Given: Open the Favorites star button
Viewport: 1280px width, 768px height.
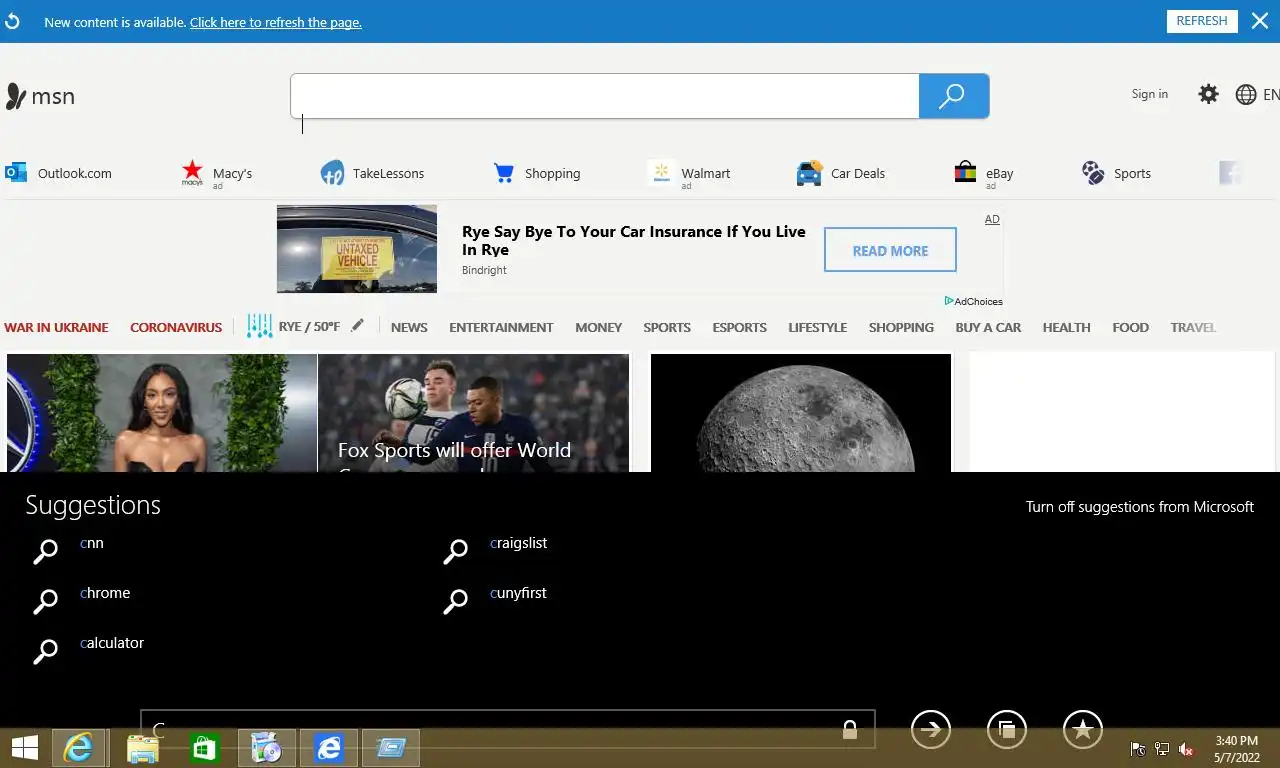Looking at the screenshot, I should [1083, 729].
